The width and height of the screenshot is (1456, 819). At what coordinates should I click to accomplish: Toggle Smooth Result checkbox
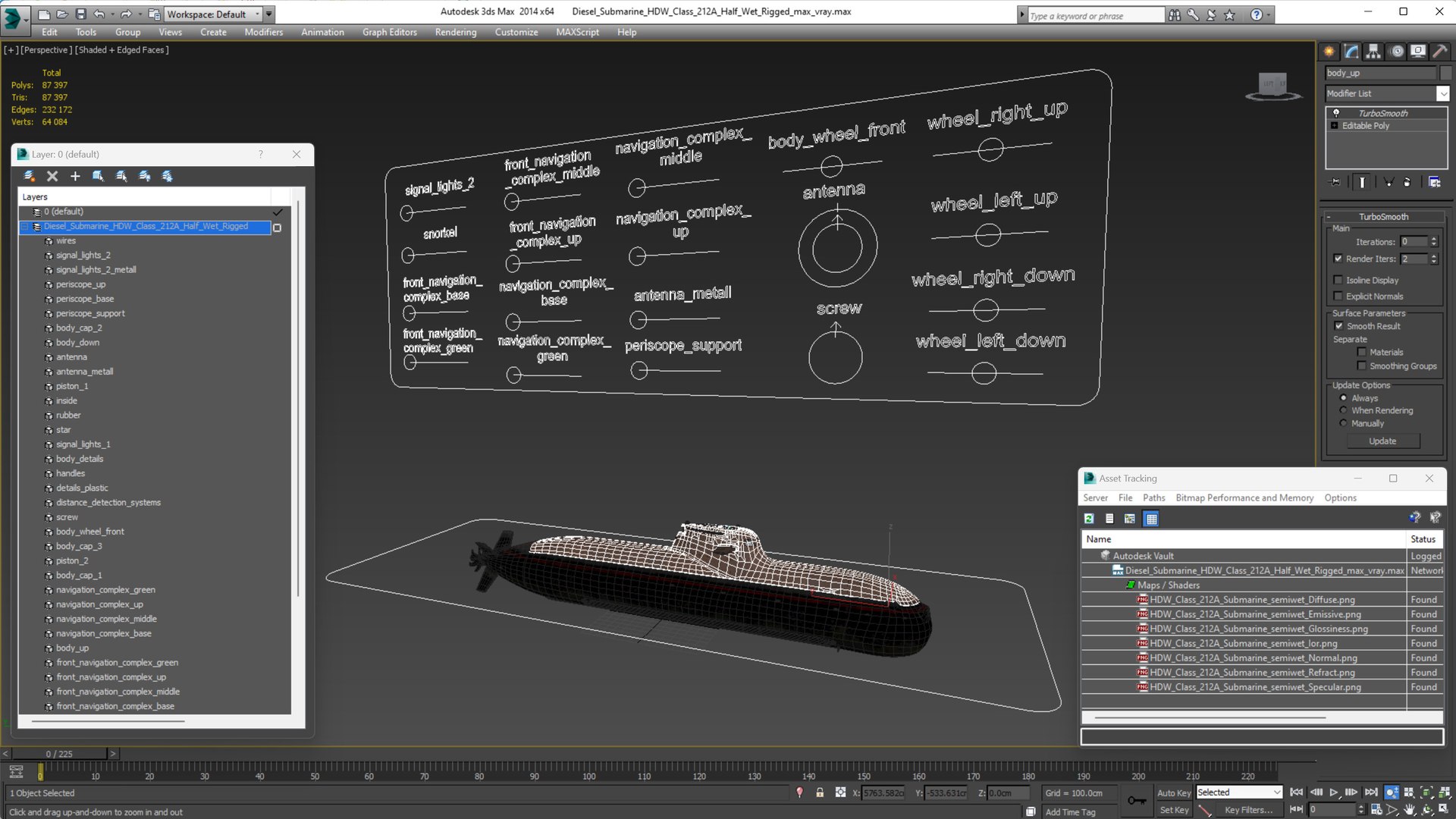(1338, 326)
